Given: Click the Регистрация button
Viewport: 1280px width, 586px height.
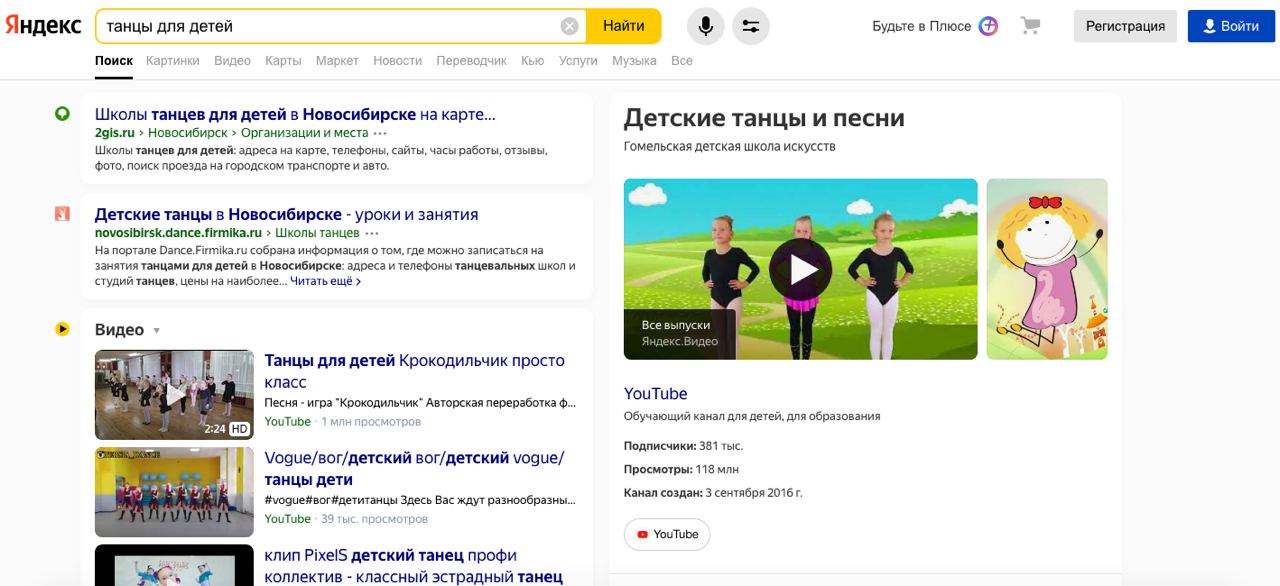Looking at the screenshot, I should tap(1125, 26).
